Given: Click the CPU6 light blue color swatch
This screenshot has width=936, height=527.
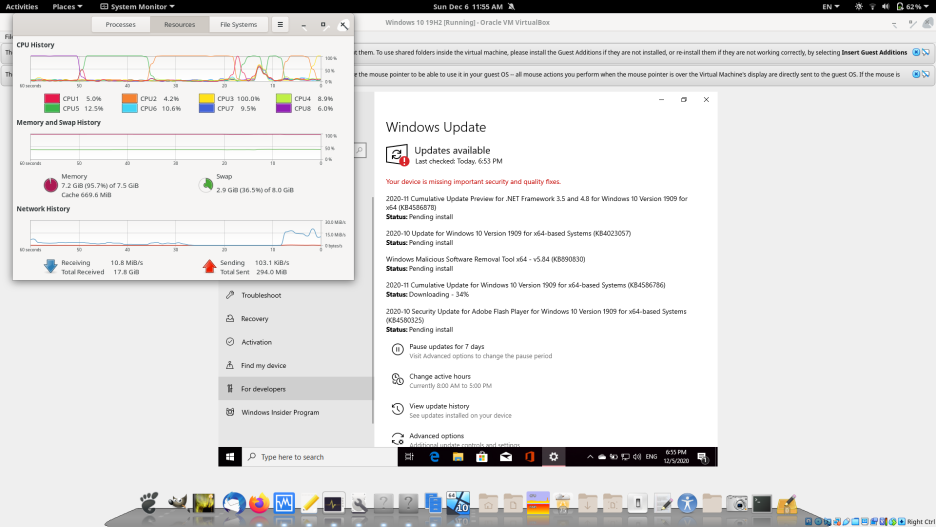Looking at the screenshot, I should [x=130, y=108].
